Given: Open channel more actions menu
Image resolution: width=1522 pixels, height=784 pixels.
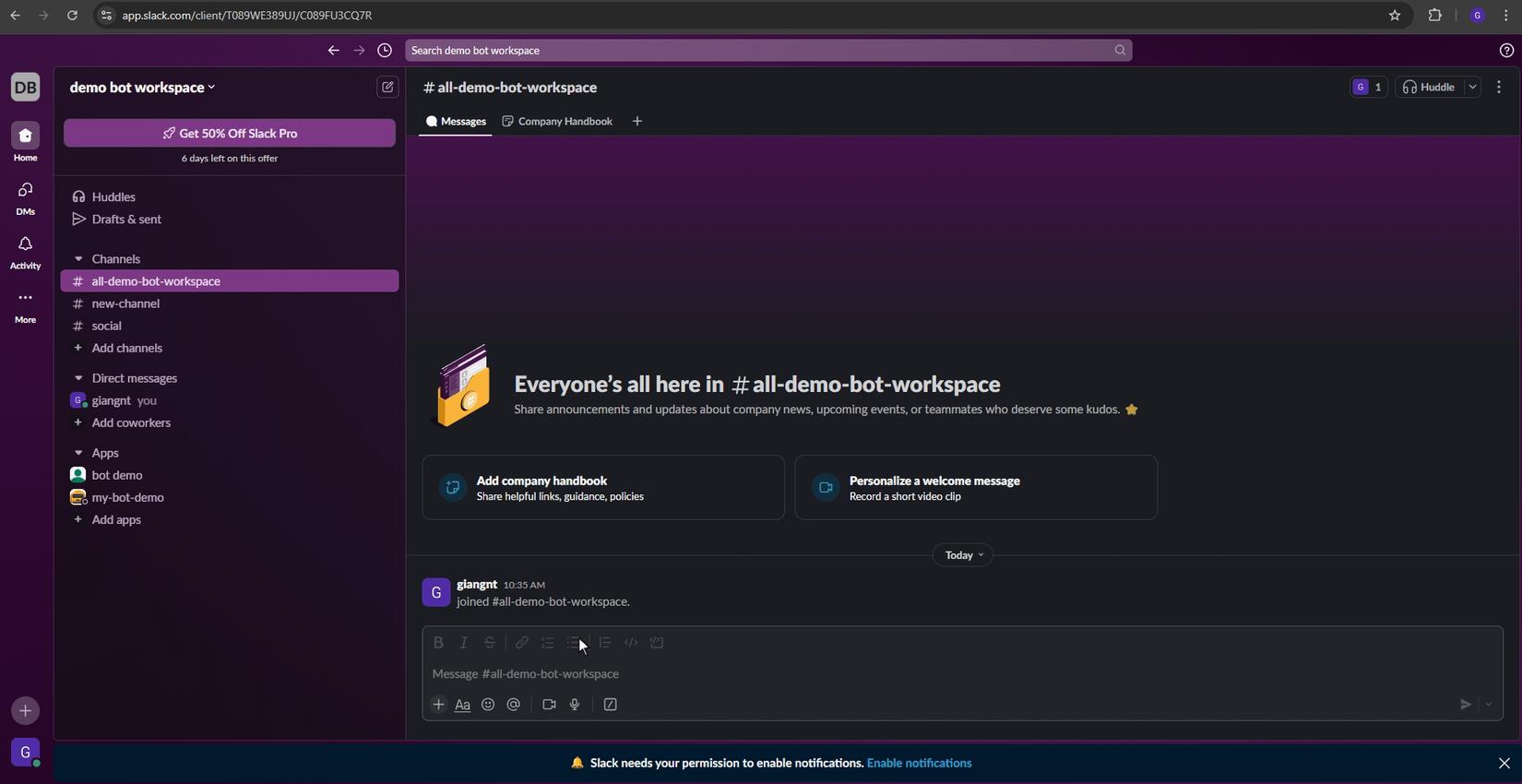Looking at the screenshot, I should 1499,87.
